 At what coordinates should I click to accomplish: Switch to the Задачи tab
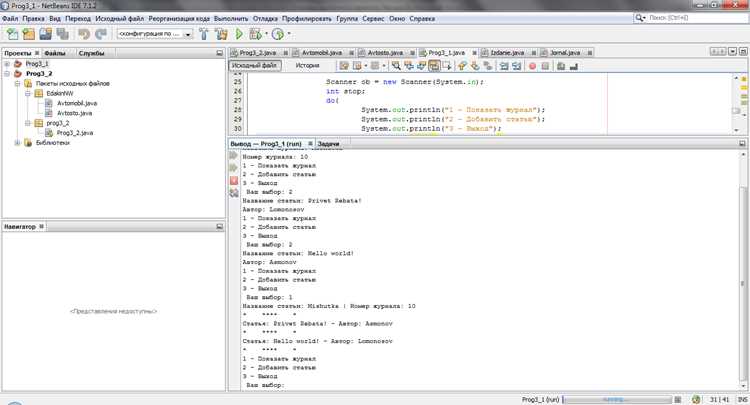[x=328, y=143]
